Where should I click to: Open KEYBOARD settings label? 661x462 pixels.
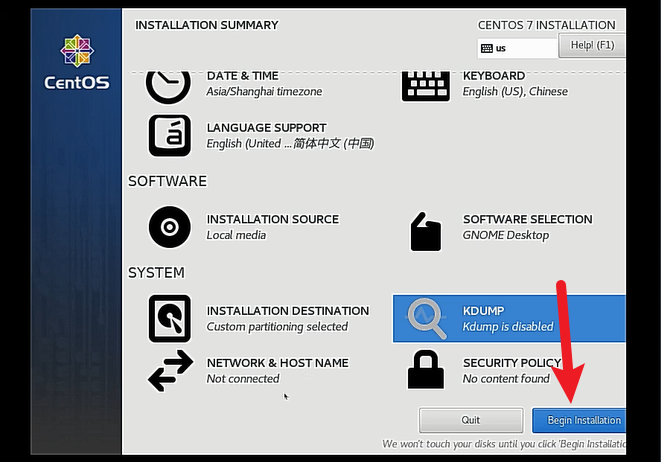point(494,76)
